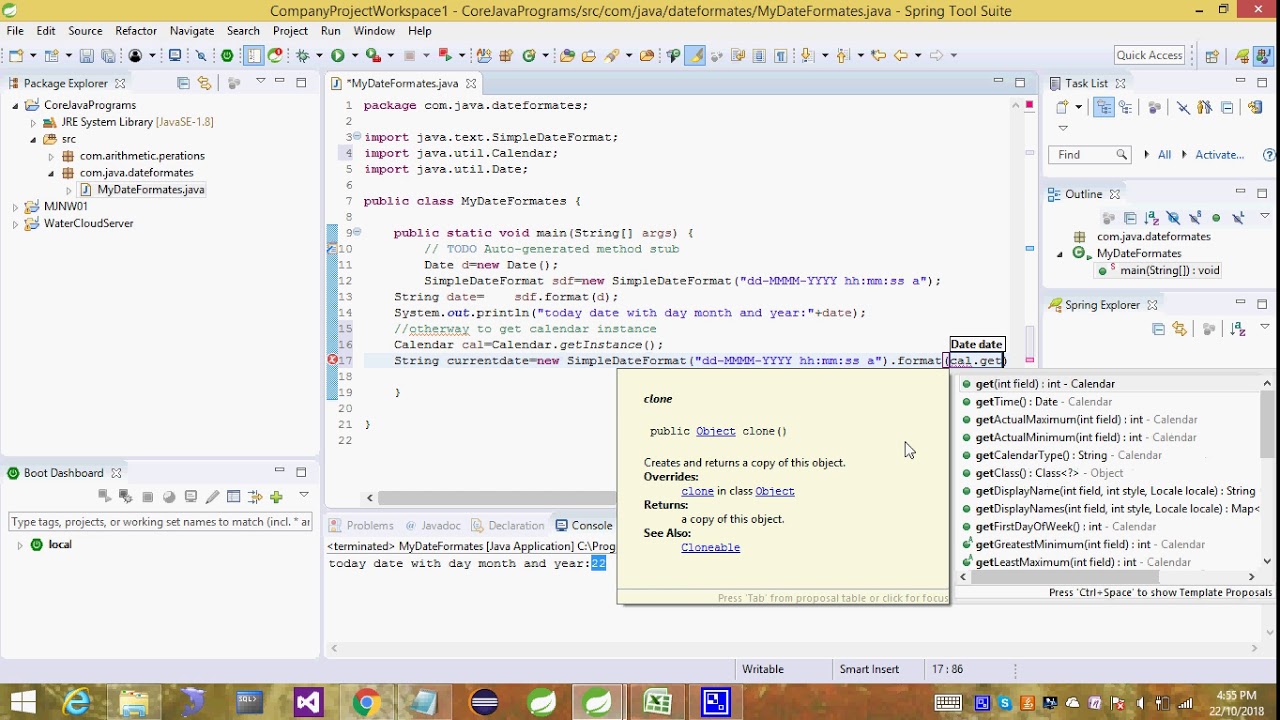1280x720 pixels.
Task: Click Collapse All in Package Explorer
Action: 183,83
